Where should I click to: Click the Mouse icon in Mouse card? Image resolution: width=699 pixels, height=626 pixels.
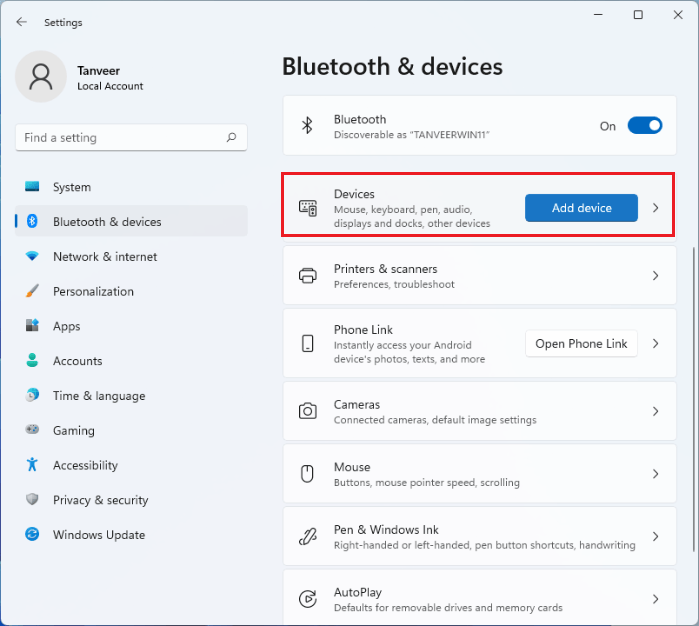(307, 474)
